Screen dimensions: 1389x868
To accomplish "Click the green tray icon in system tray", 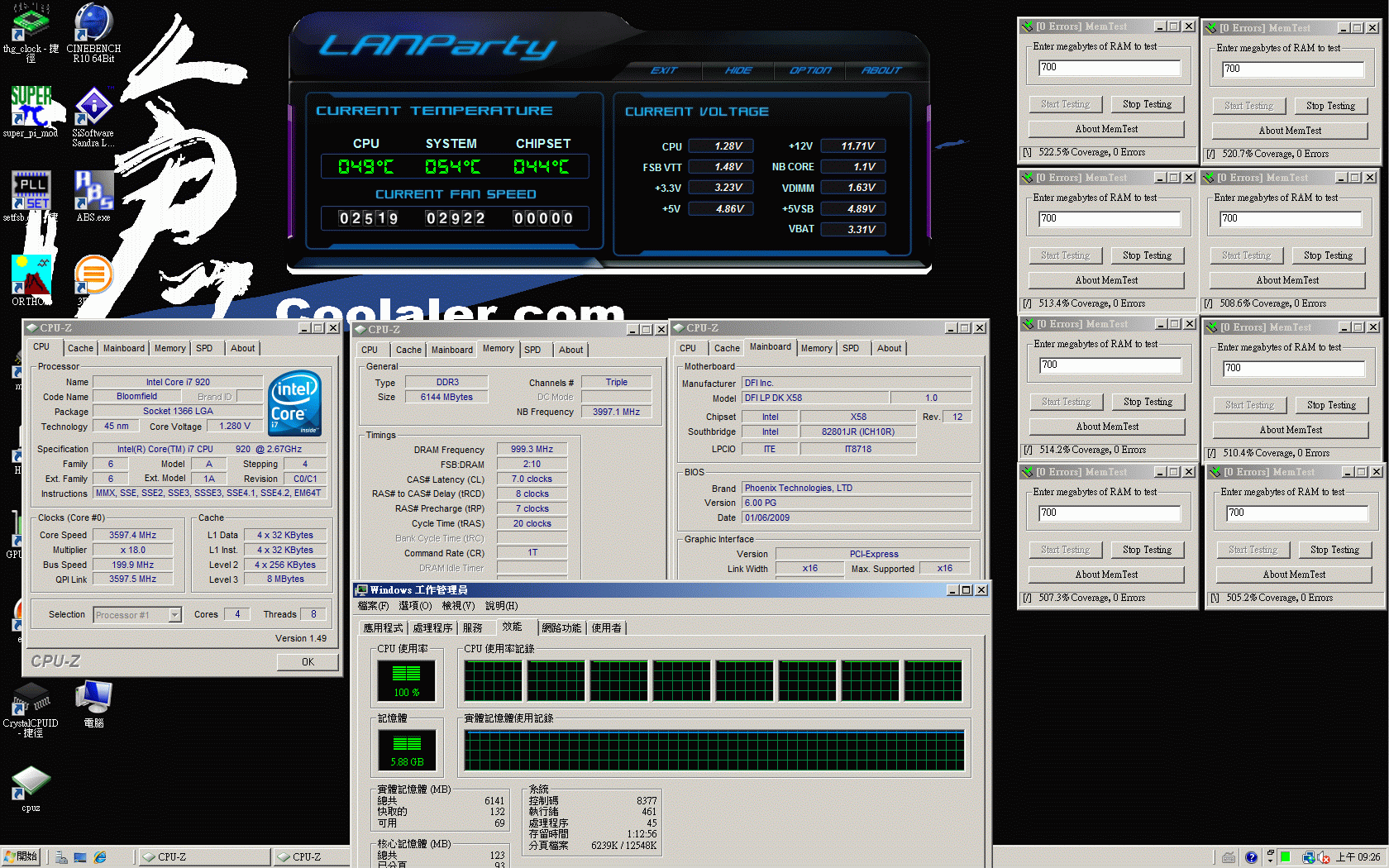I will coord(1285,857).
